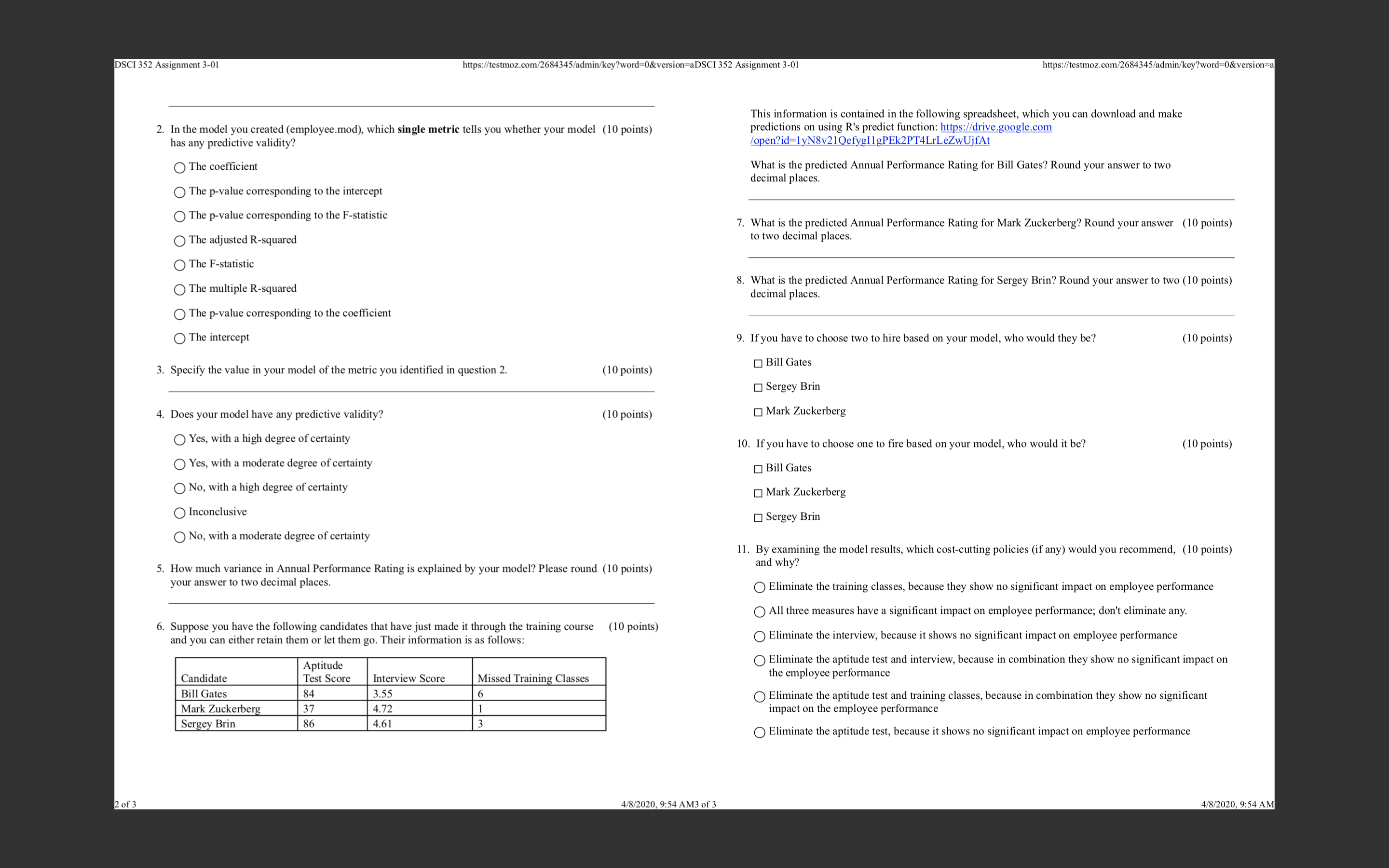The image size is (1389, 868).
Task: Click the answer line for question 3
Action: pos(411,393)
